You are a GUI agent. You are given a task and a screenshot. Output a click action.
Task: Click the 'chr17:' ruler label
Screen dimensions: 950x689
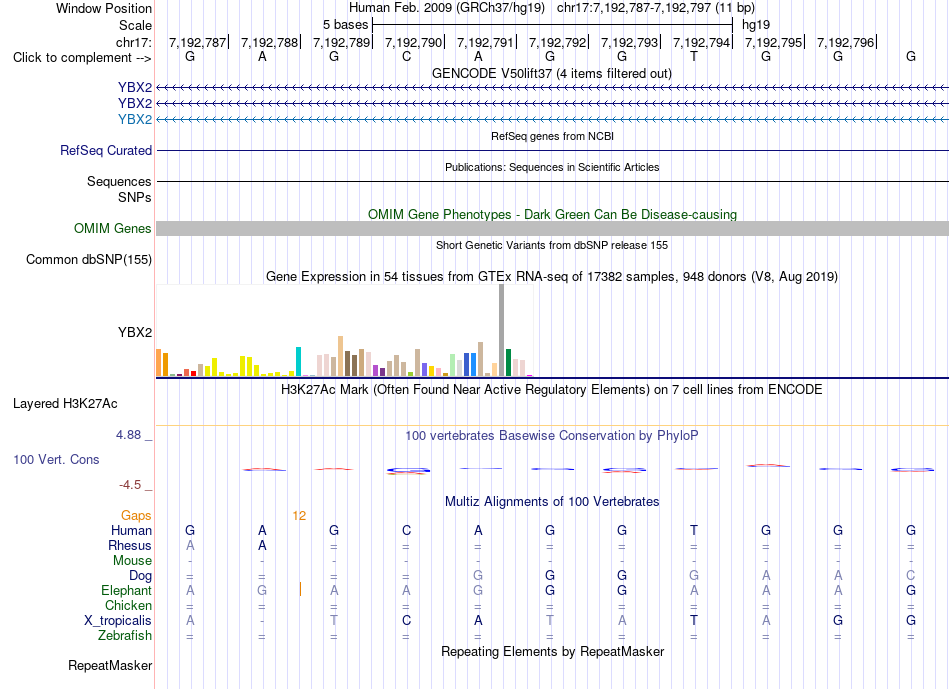(133, 42)
